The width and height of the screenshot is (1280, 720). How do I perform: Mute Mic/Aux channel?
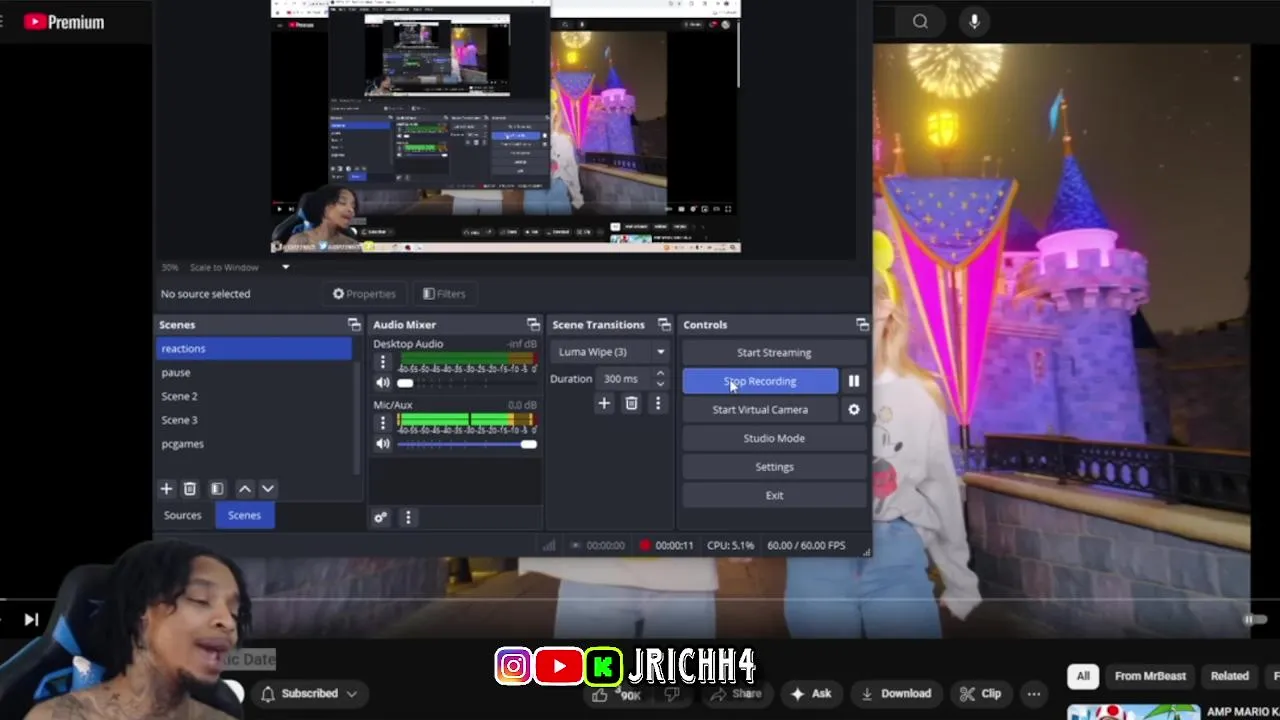[383, 443]
